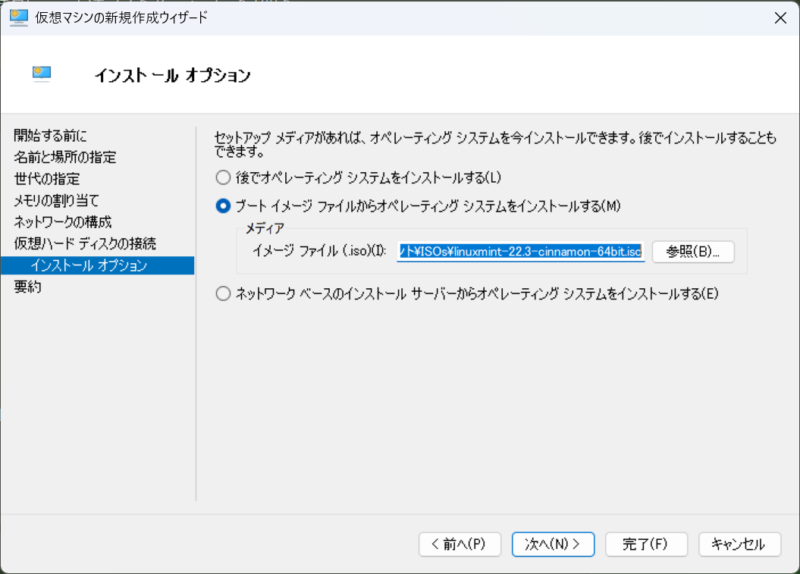Select 仮想ハード ディスクの接続 step
This screenshot has height=574, width=800.
click(85, 244)
